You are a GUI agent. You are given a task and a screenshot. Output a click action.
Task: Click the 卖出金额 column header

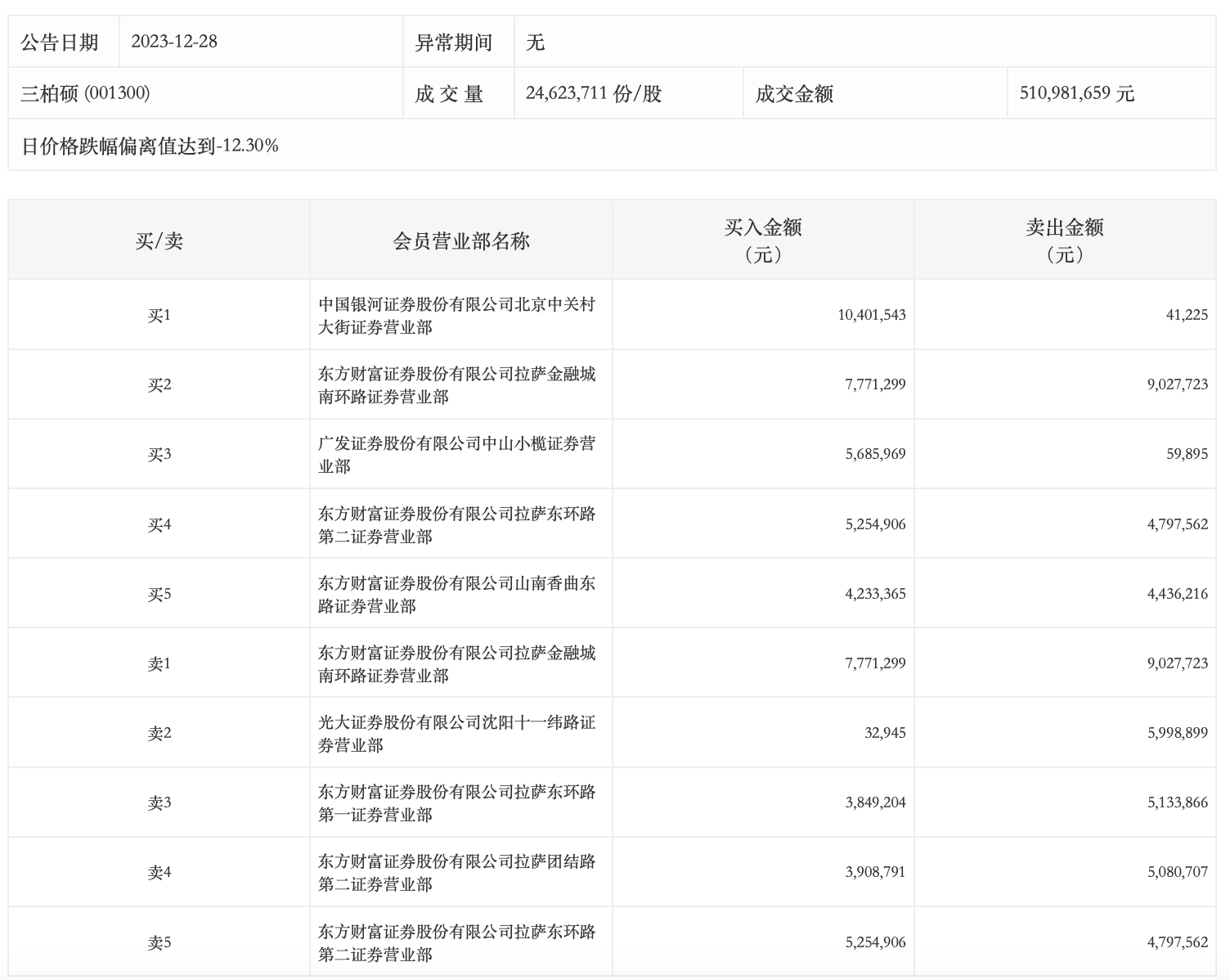pyautogui.click(x=1064, y=241)
